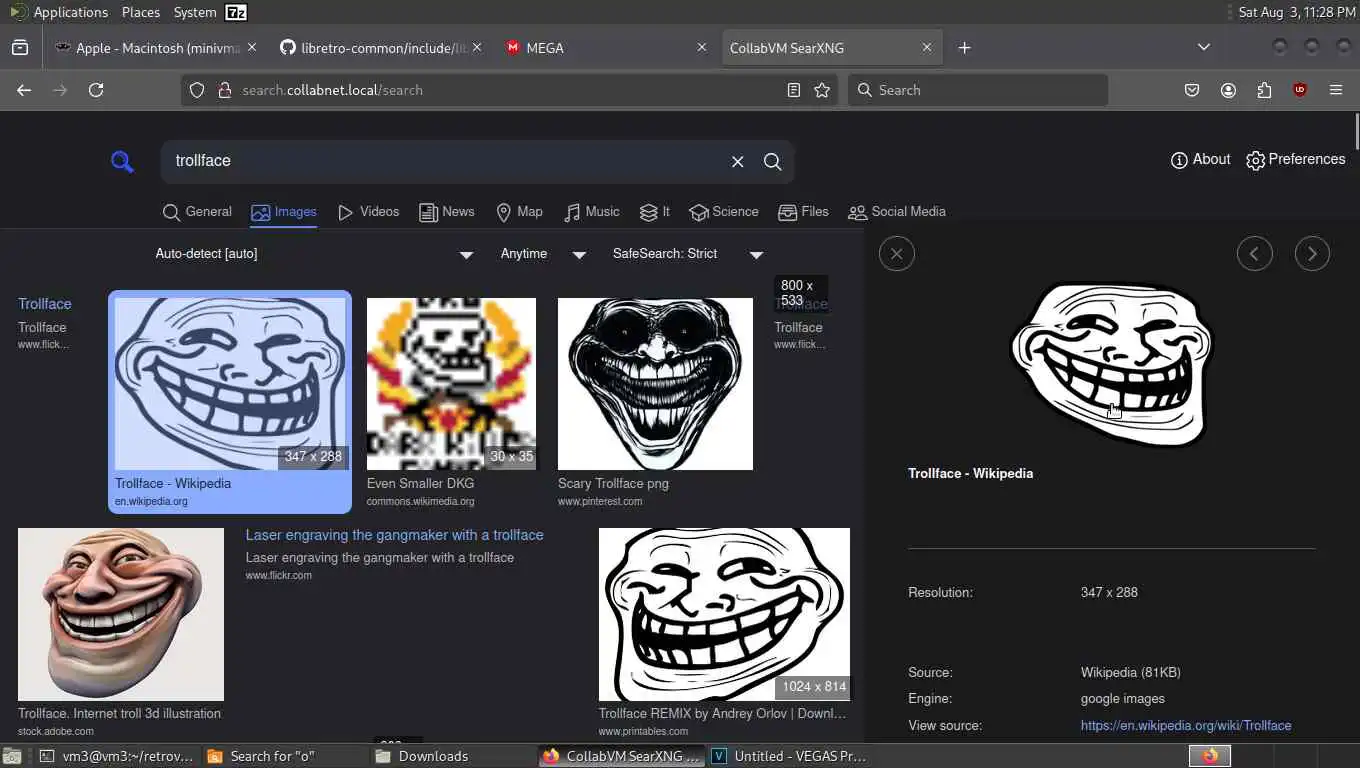Open the Firefox View icon
The width and height of the screenshot is (1360, 768).
(20, 48)
